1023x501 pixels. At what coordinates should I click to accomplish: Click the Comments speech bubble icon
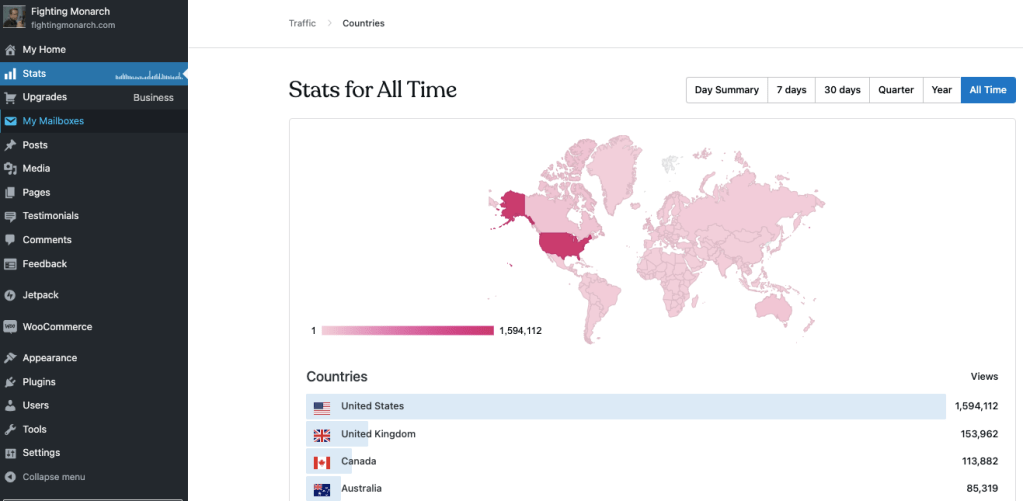click(10, 240)
